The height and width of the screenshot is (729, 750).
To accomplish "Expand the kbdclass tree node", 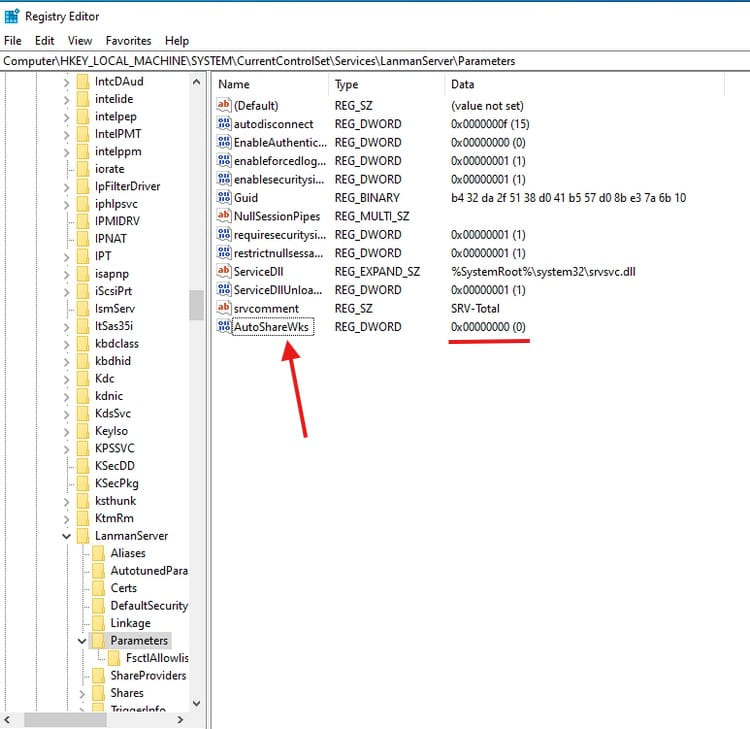I will (x=66, y=344).
